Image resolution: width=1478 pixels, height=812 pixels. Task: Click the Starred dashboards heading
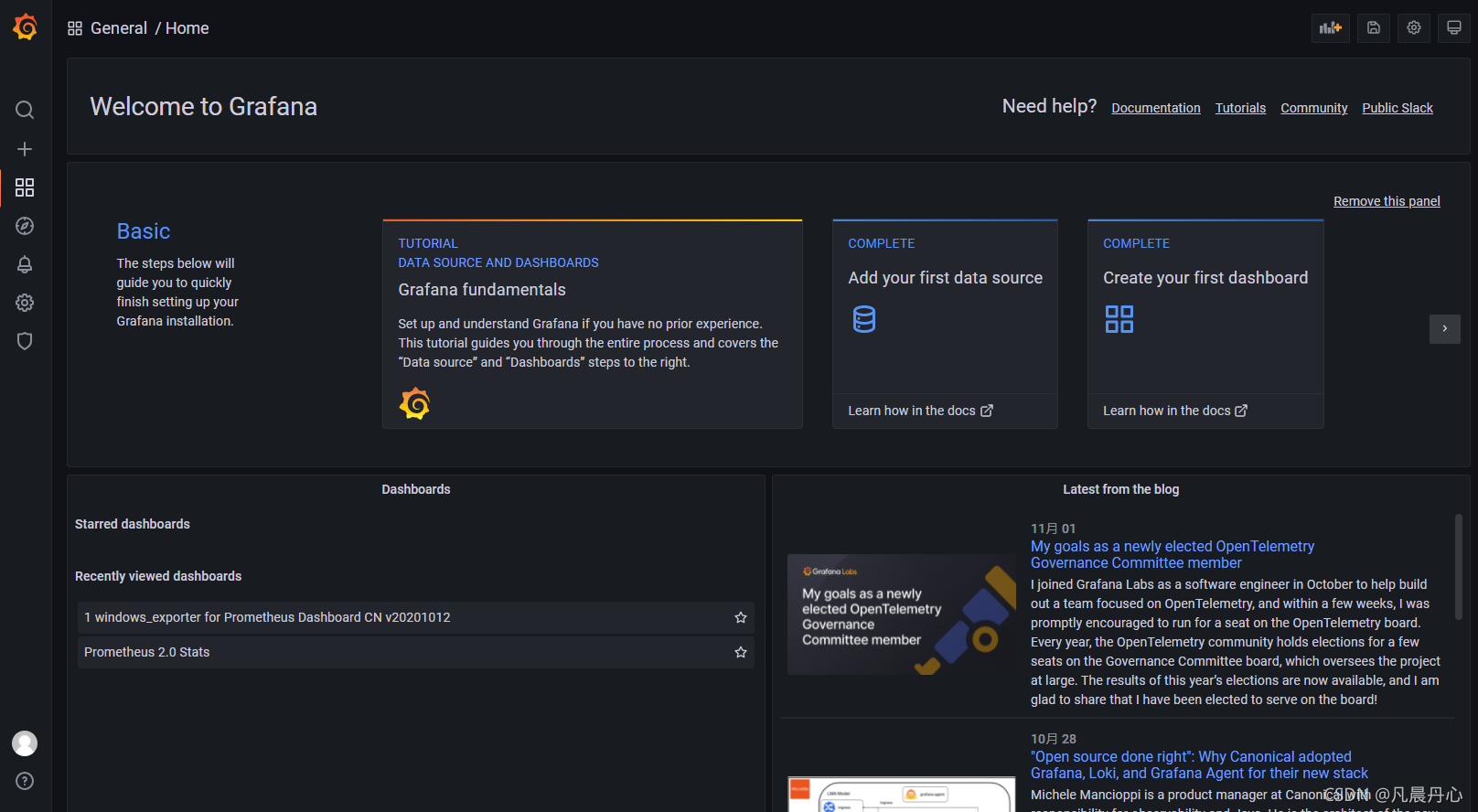tap(133, 525)
